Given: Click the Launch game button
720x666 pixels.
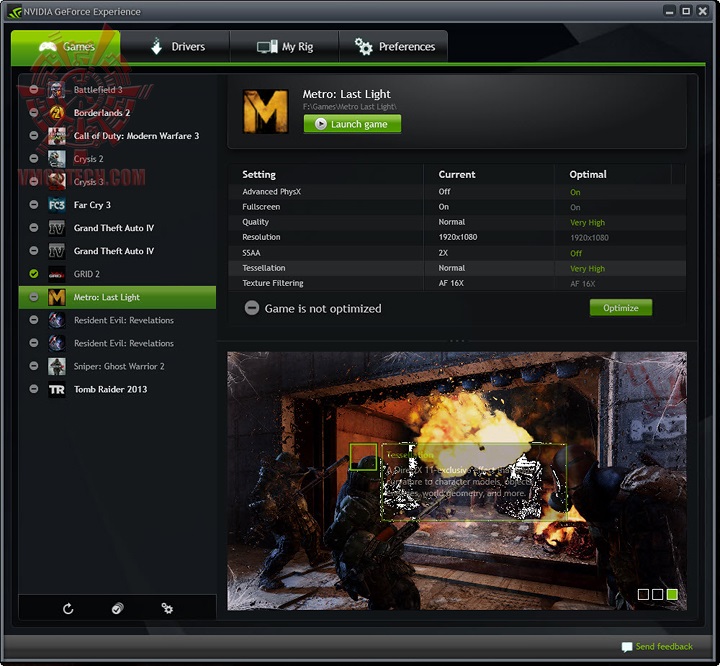Looking at the screenshot, I should [352, 124].
